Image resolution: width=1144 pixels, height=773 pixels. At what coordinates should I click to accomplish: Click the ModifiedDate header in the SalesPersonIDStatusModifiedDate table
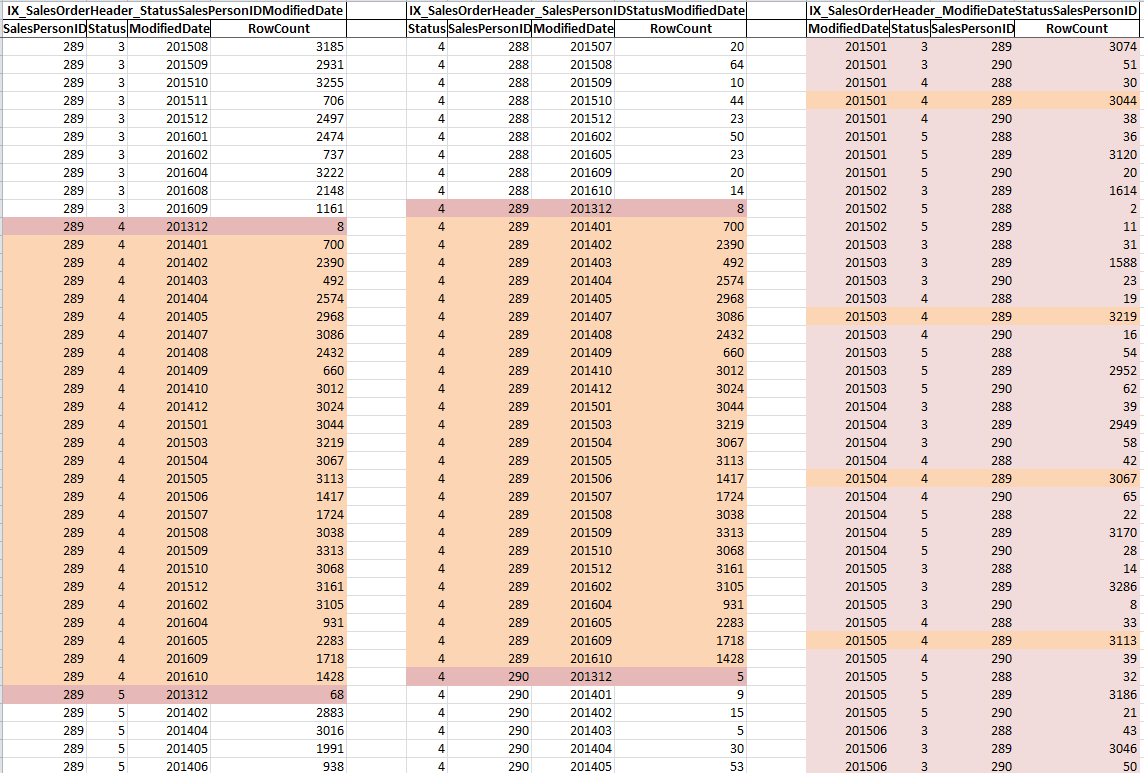point(573,28)
